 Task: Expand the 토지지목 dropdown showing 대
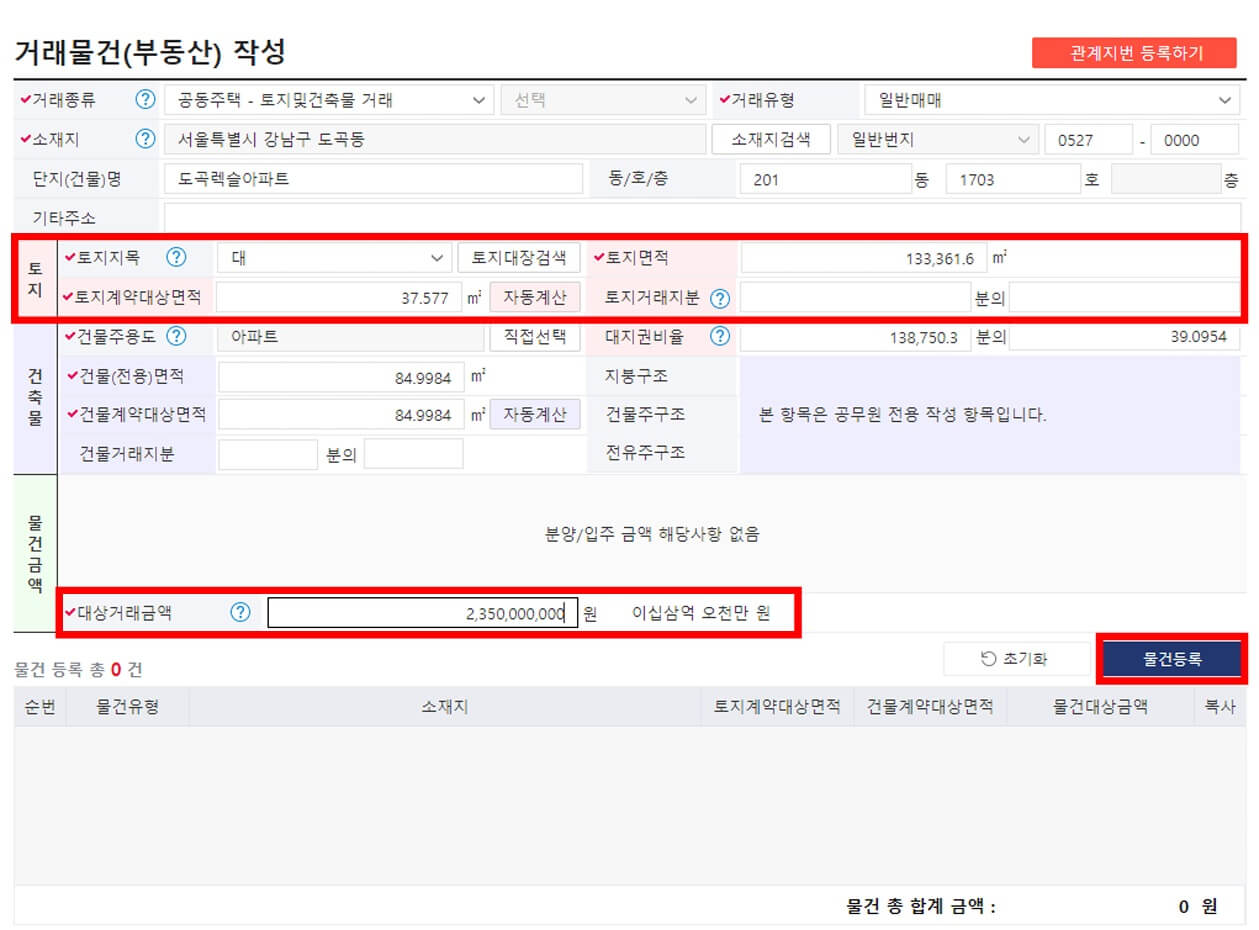click(333, 257)
